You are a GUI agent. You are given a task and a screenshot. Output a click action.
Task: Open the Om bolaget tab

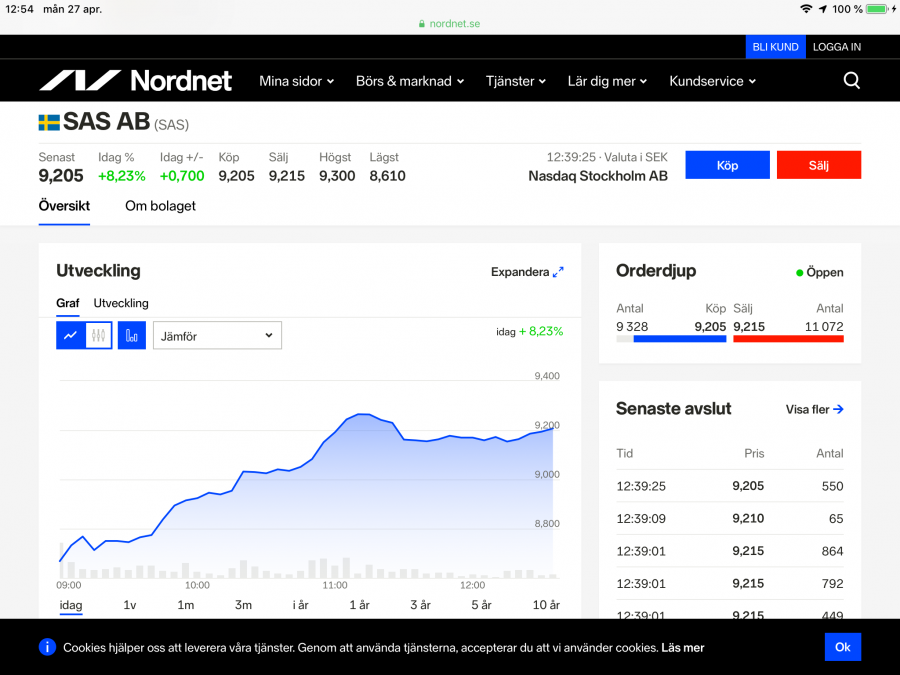160,206
